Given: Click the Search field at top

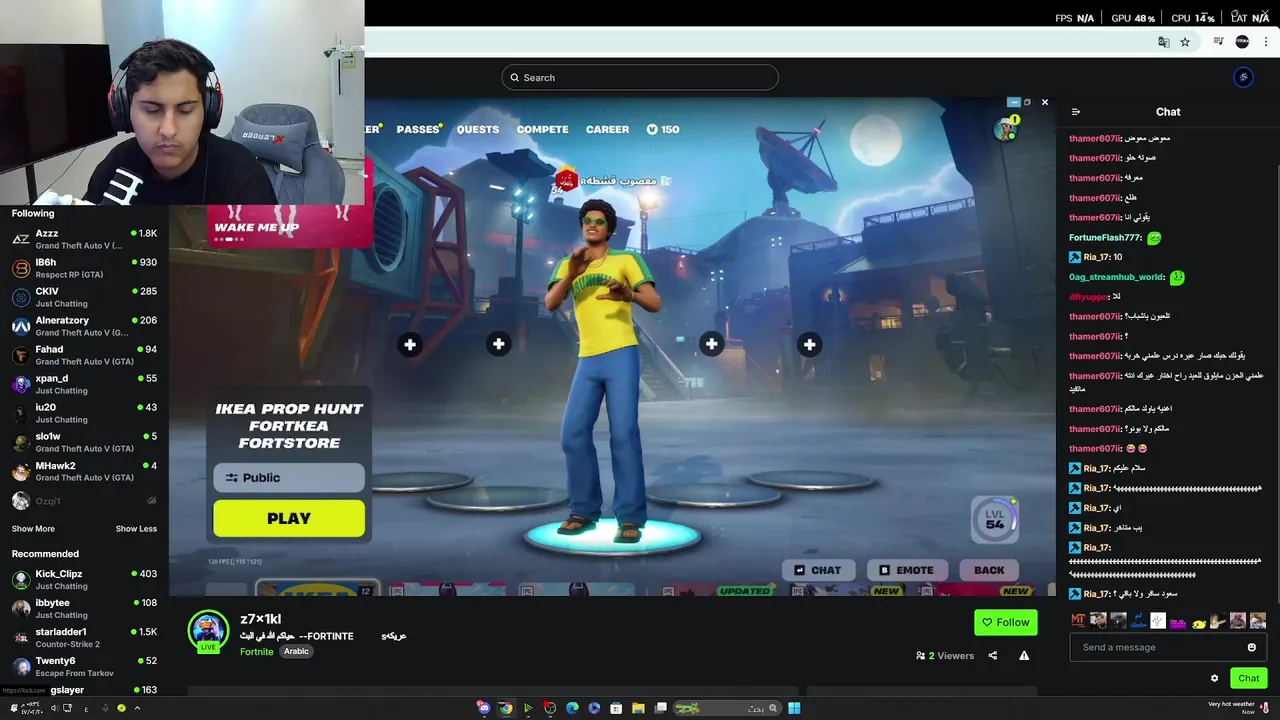Looking at the screenshot, I should [x=640, y=77].
